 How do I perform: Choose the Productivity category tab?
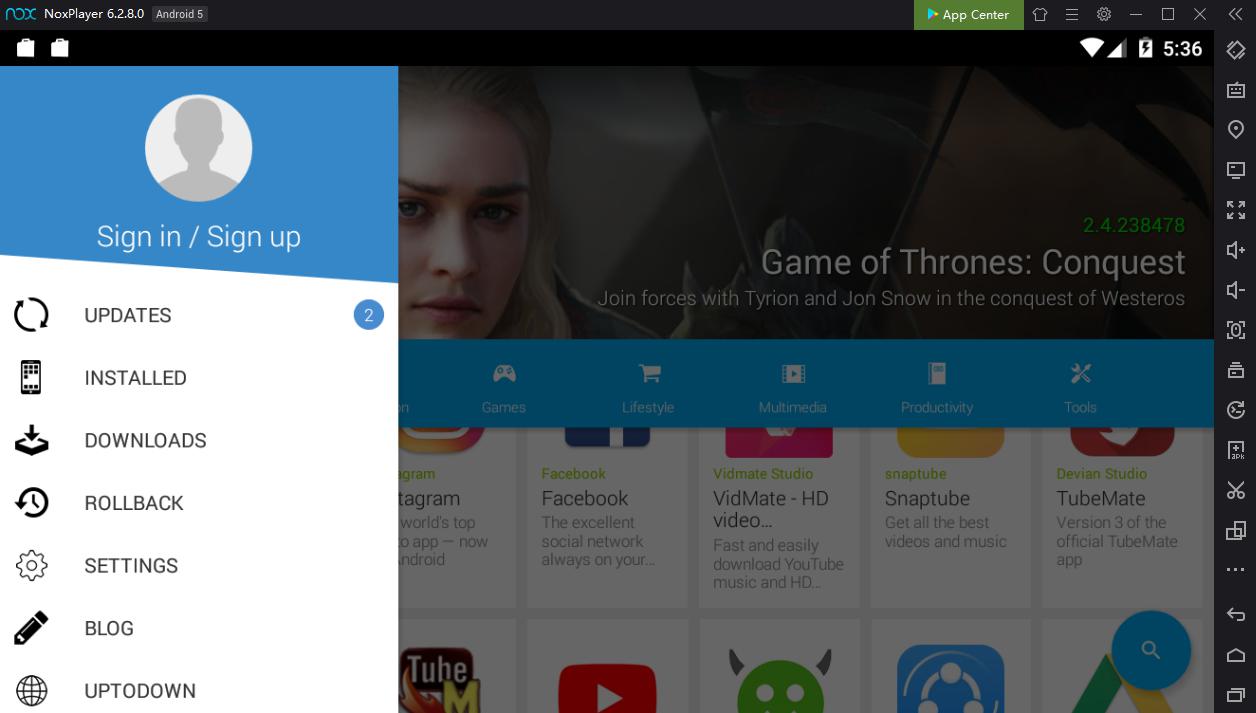[936, 387]
